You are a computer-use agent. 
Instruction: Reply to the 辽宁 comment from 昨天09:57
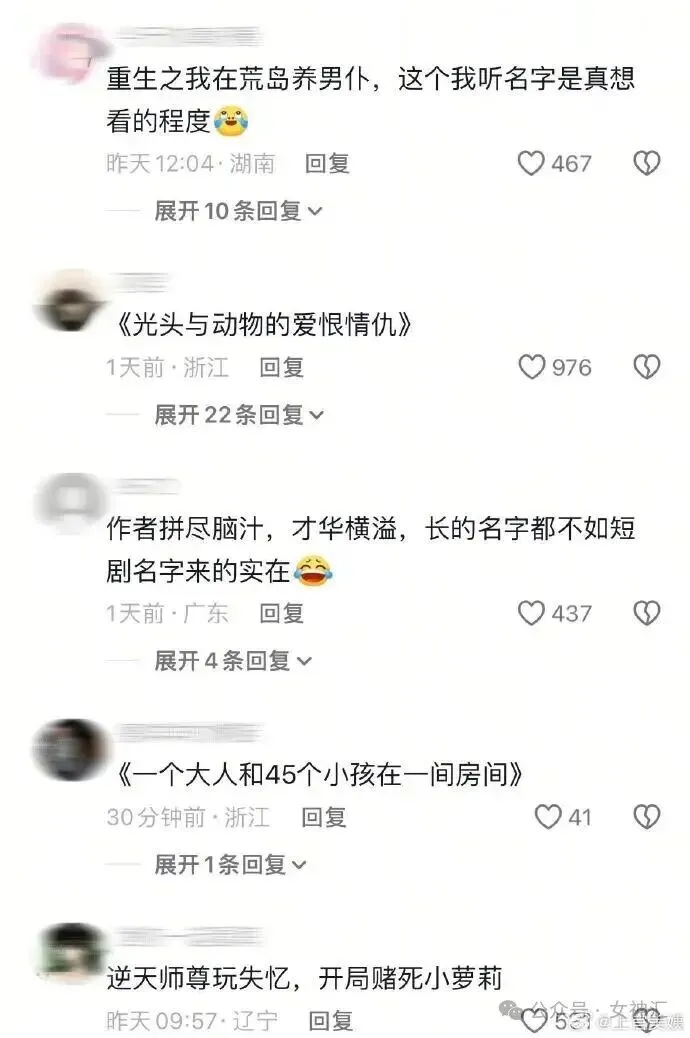[x=331, y=1020]
